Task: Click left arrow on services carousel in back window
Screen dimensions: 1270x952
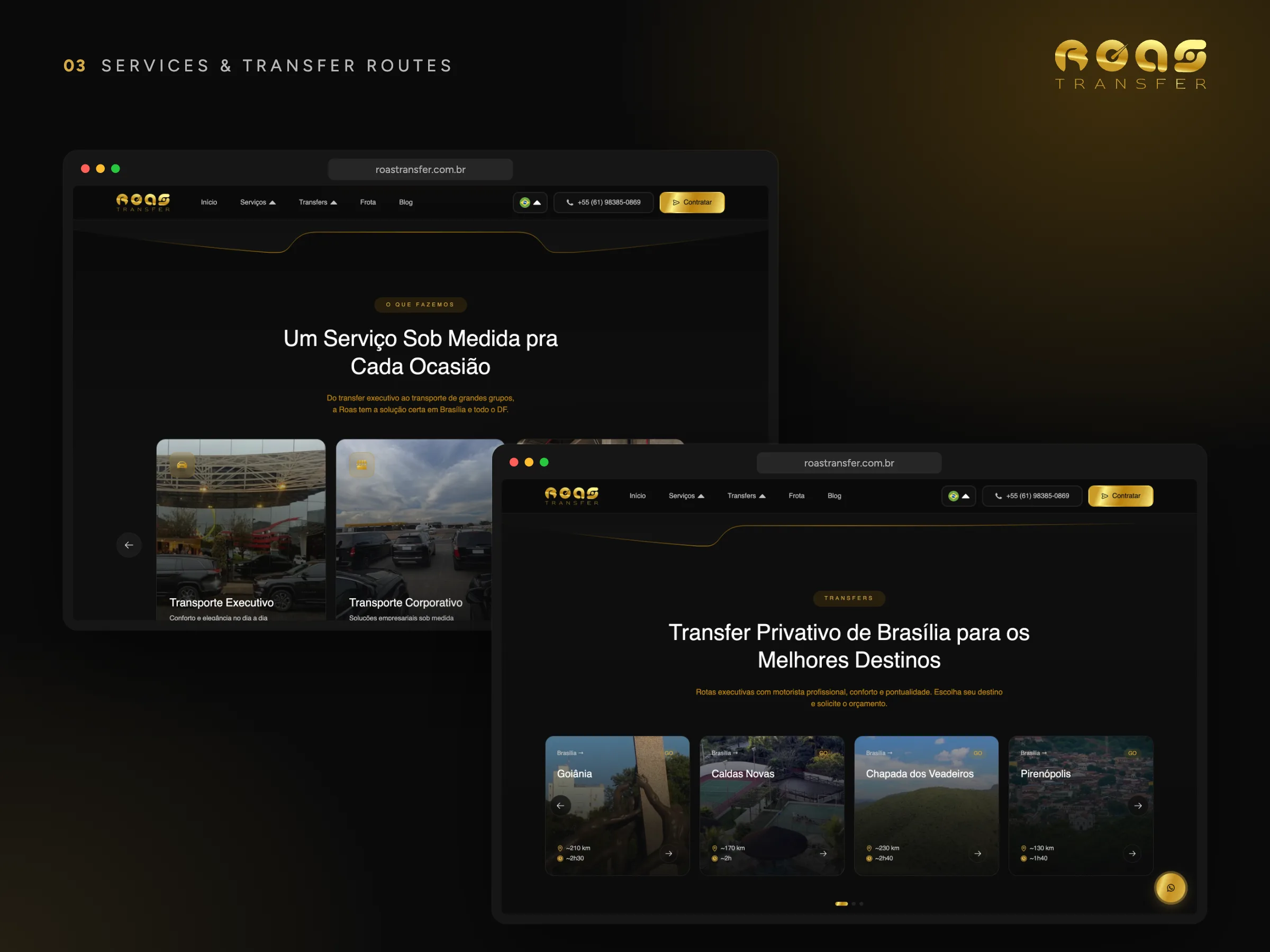Action: pos(129,545)
